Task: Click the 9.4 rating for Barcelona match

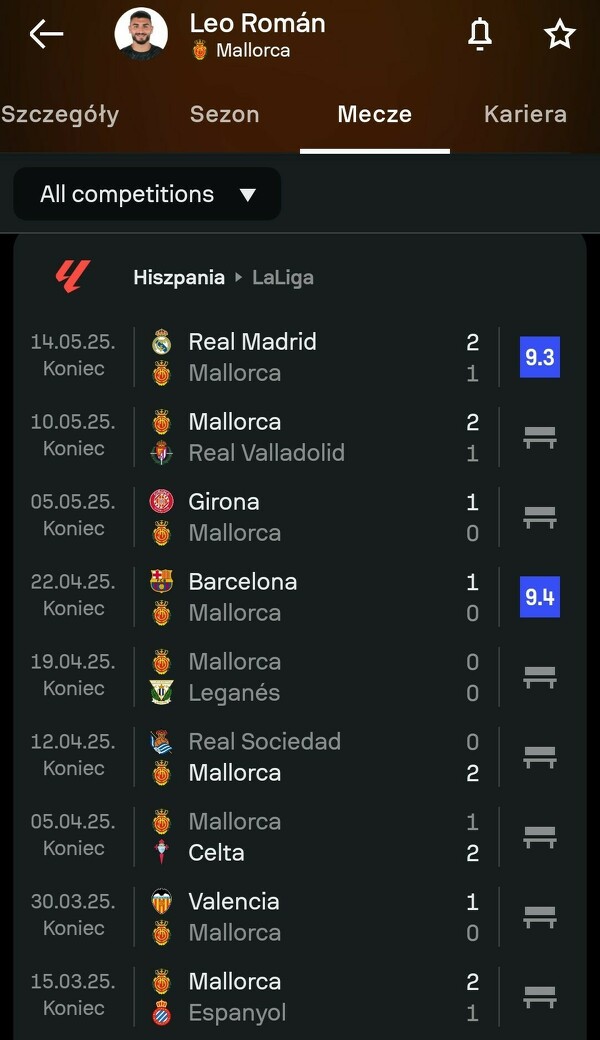Action: click(x=539, y=597)
